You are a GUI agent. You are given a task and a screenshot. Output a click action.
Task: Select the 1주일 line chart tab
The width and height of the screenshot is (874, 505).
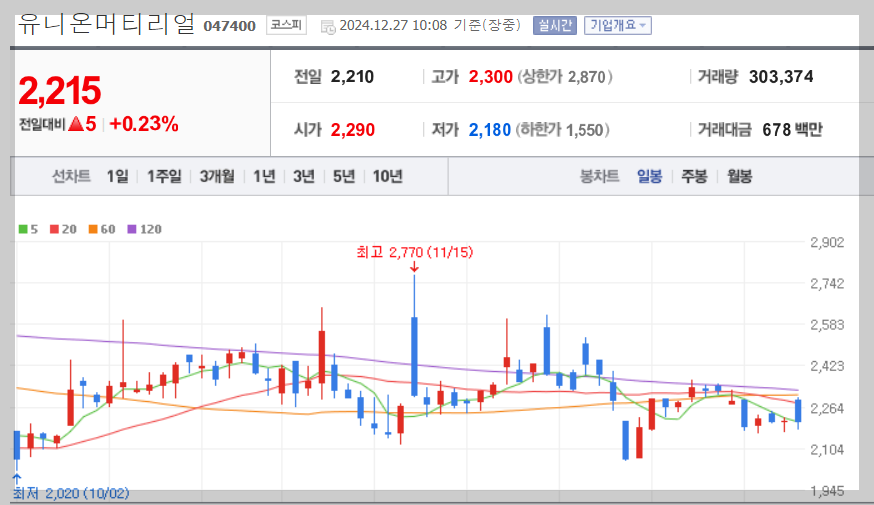[x=164, y=177]
